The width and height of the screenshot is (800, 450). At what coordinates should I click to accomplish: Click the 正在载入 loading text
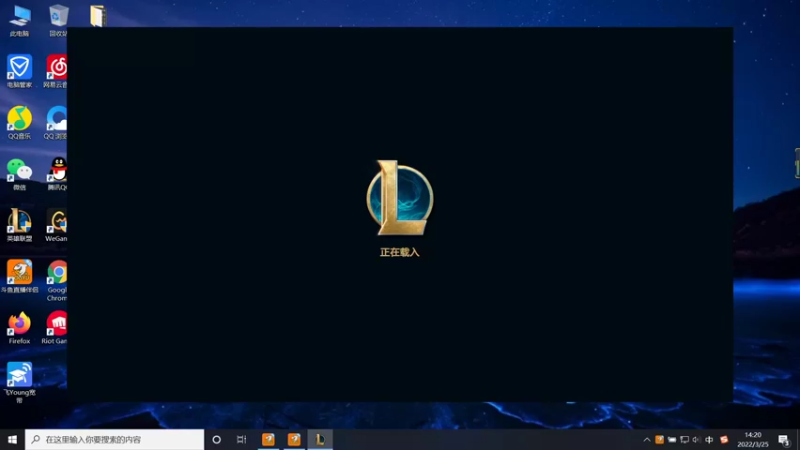[x=399, y=252]
